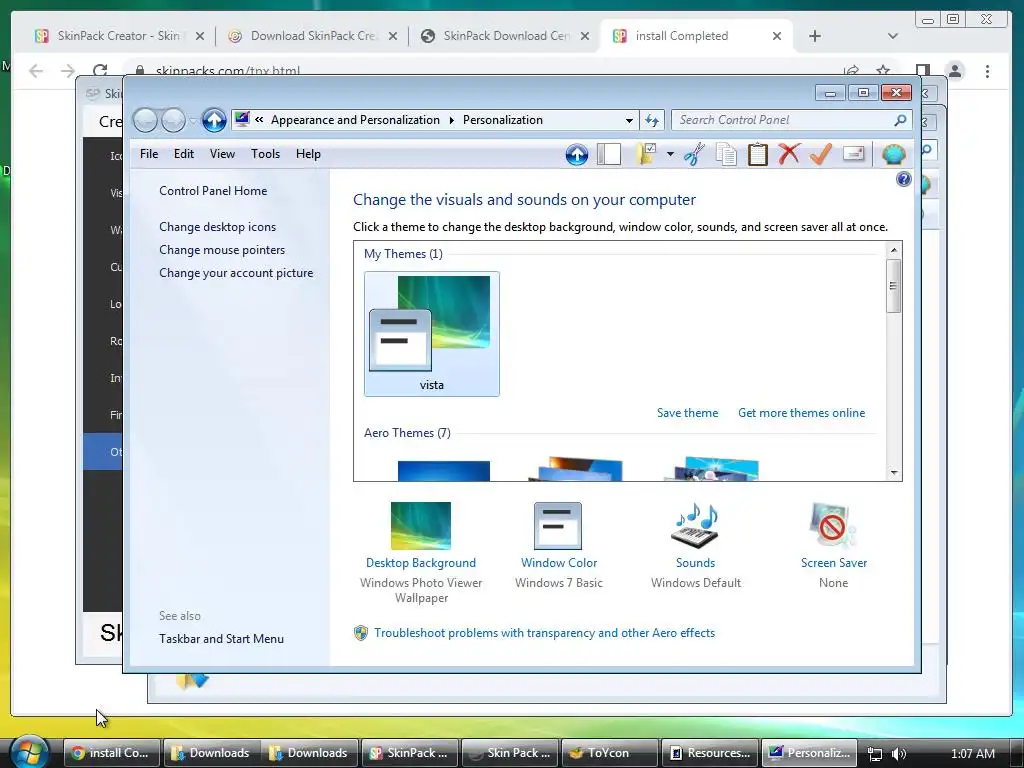The image size is (1024, 768).
Task: Click the Up button in the Classic Shell toolbar
Action: point(576,155)
